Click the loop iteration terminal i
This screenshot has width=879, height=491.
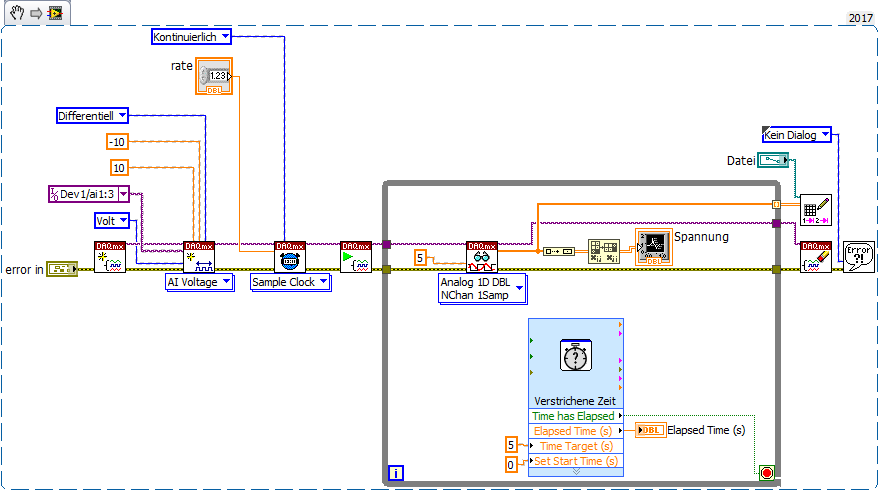(395, 473)
